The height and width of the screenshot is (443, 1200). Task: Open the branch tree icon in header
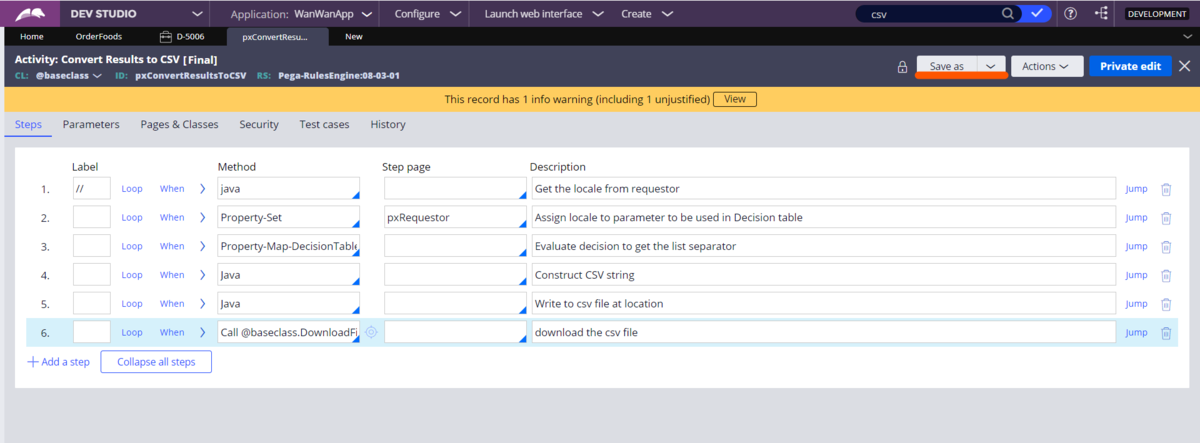tap(1102, 14)
